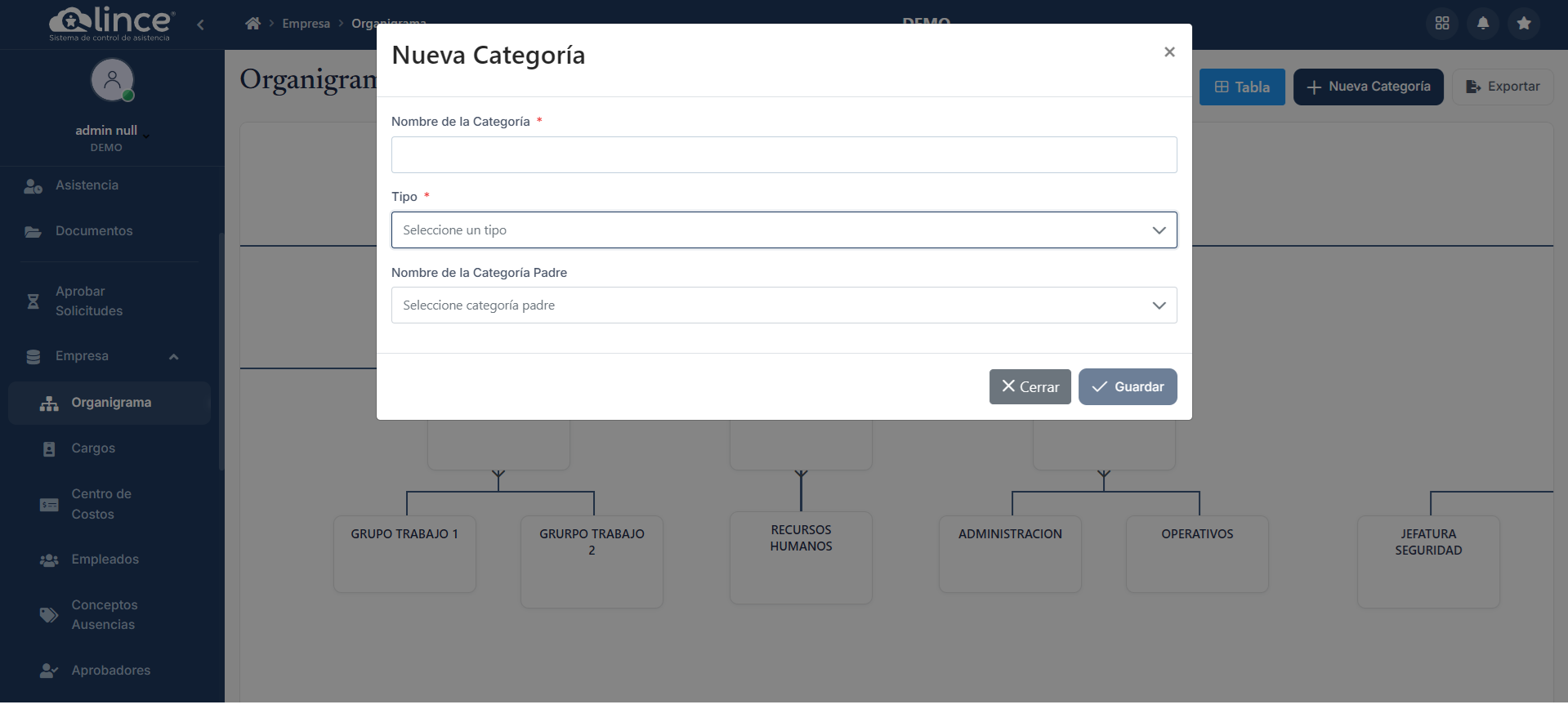Image resolution: width=1568 pixels, height=709 pixels.
Task: Open the notifications bell icon
Action: [1482, 23]
